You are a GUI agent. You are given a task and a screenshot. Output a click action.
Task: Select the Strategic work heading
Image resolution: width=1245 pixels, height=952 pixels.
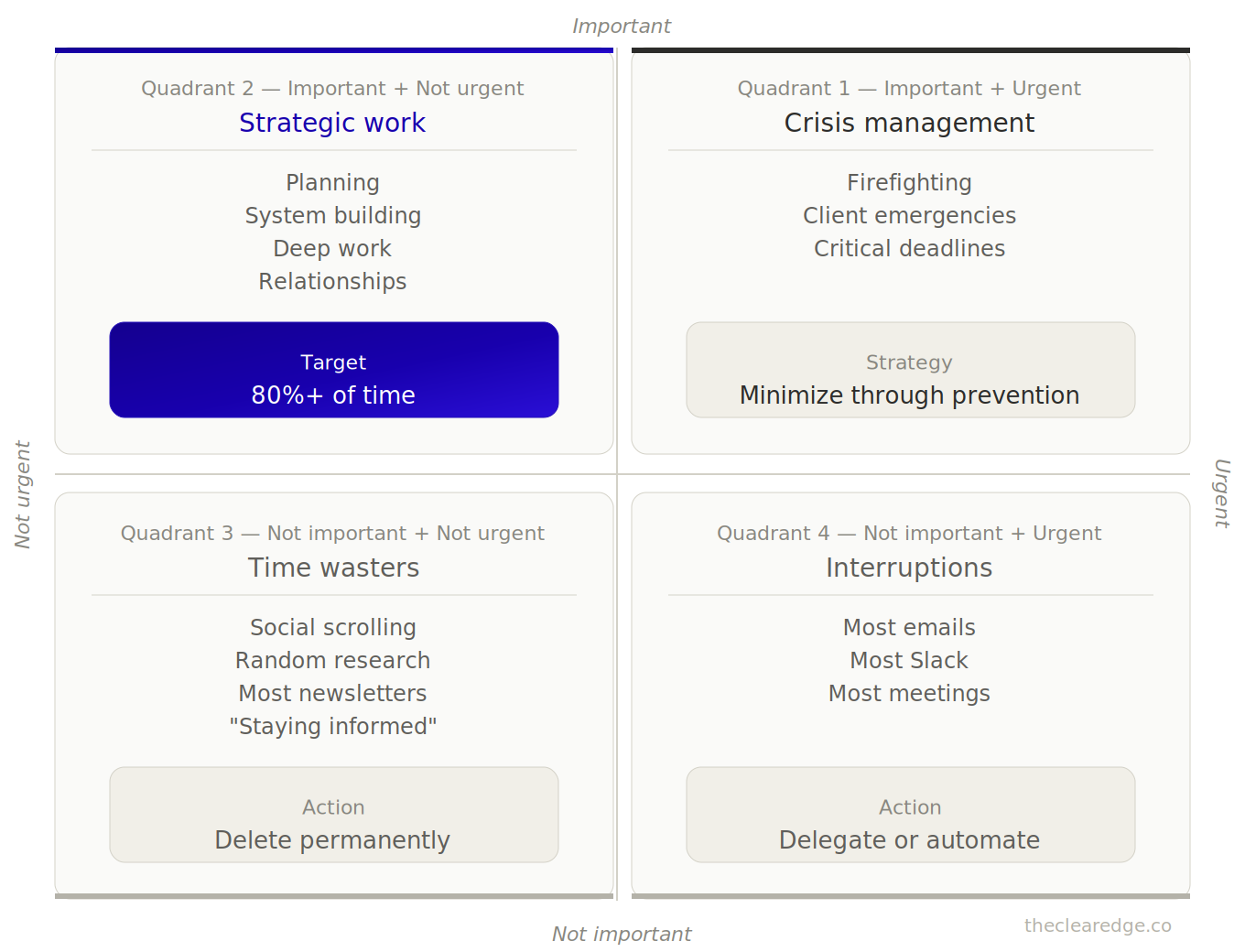pos(332,123)
